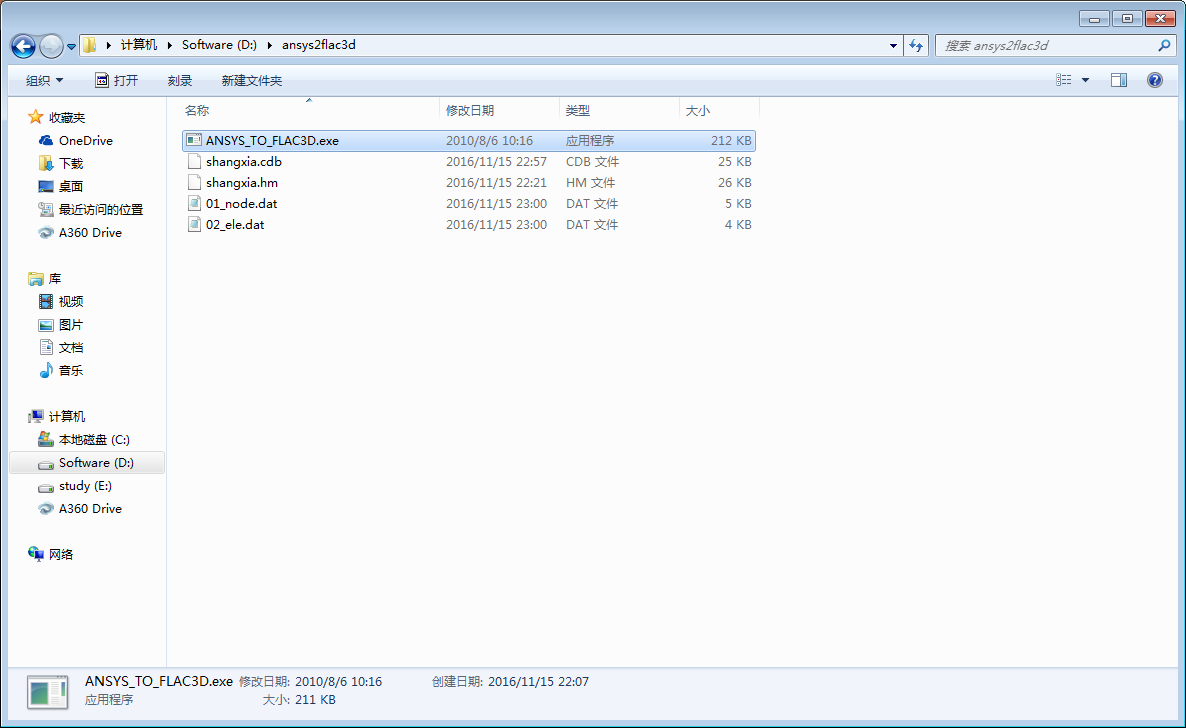Click the refresh button beside address bar
The width and height of the screenshot is (1186, 728).
(916, 46)
